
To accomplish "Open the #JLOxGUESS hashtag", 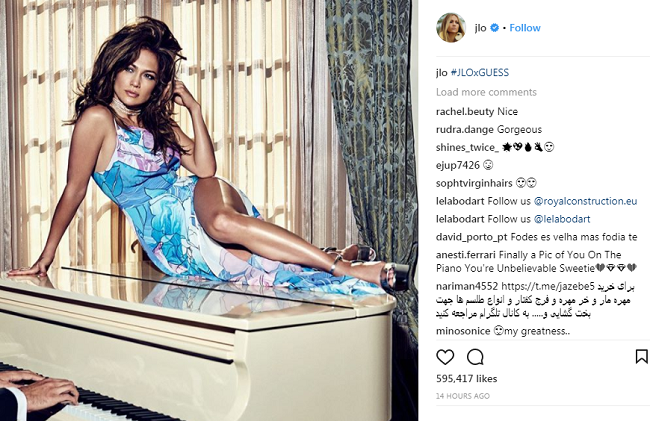I will (x=480, y=73).
